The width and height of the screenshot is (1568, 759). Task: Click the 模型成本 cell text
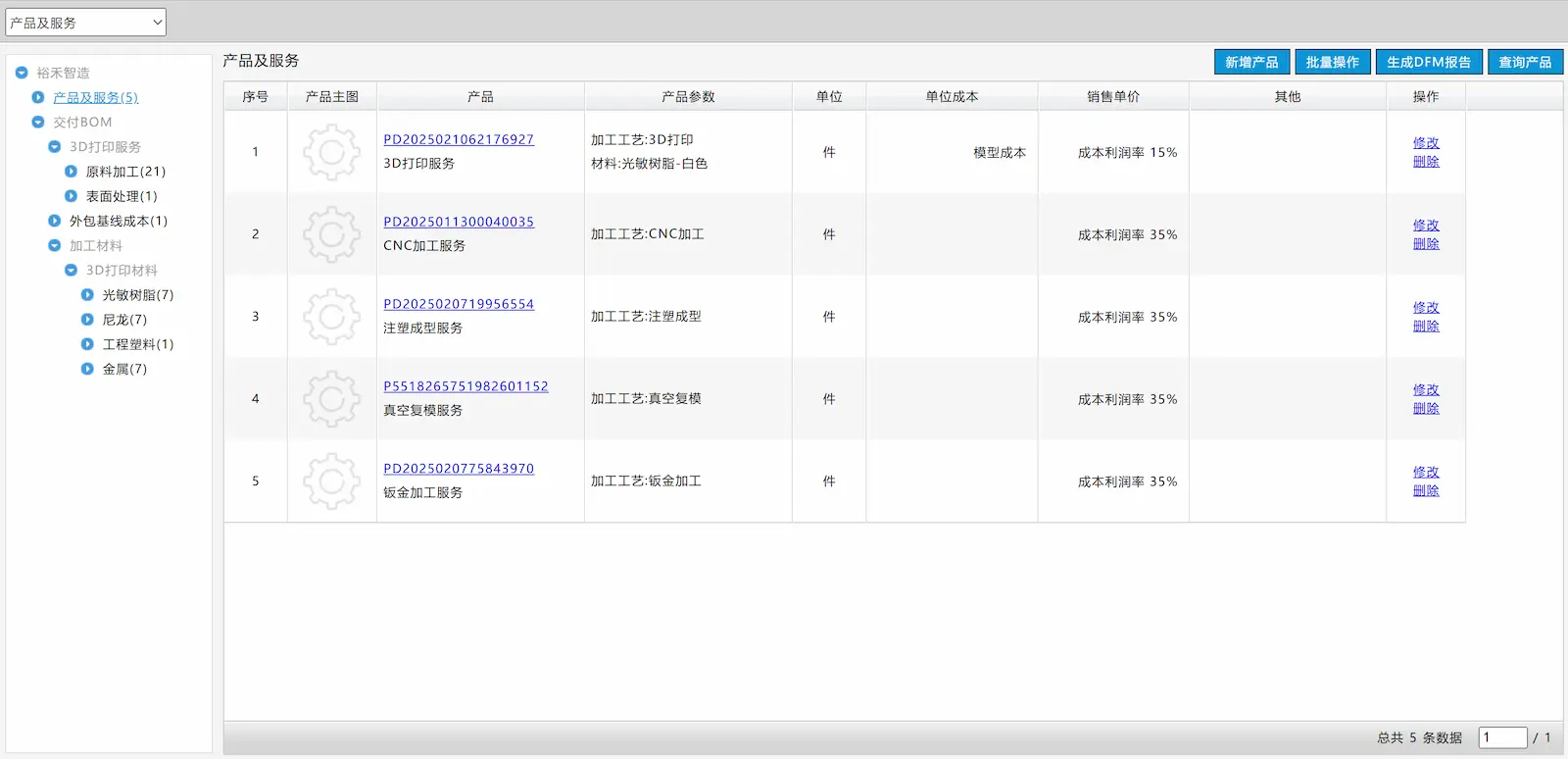point(1000,153)
